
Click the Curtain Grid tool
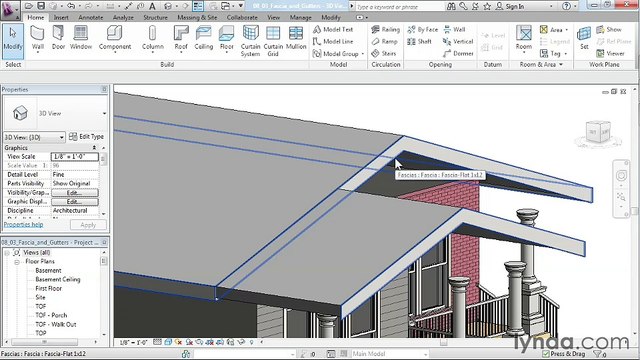(x=273, y=41)
